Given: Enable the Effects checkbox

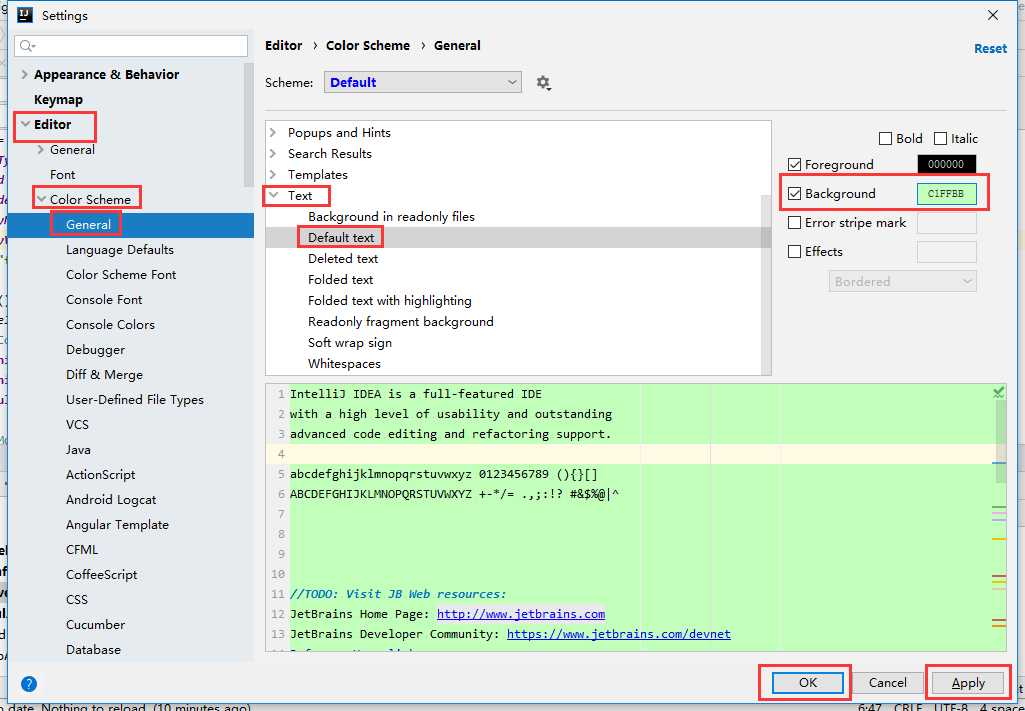Looking at the screenshot, I should [x=795, y=252].
